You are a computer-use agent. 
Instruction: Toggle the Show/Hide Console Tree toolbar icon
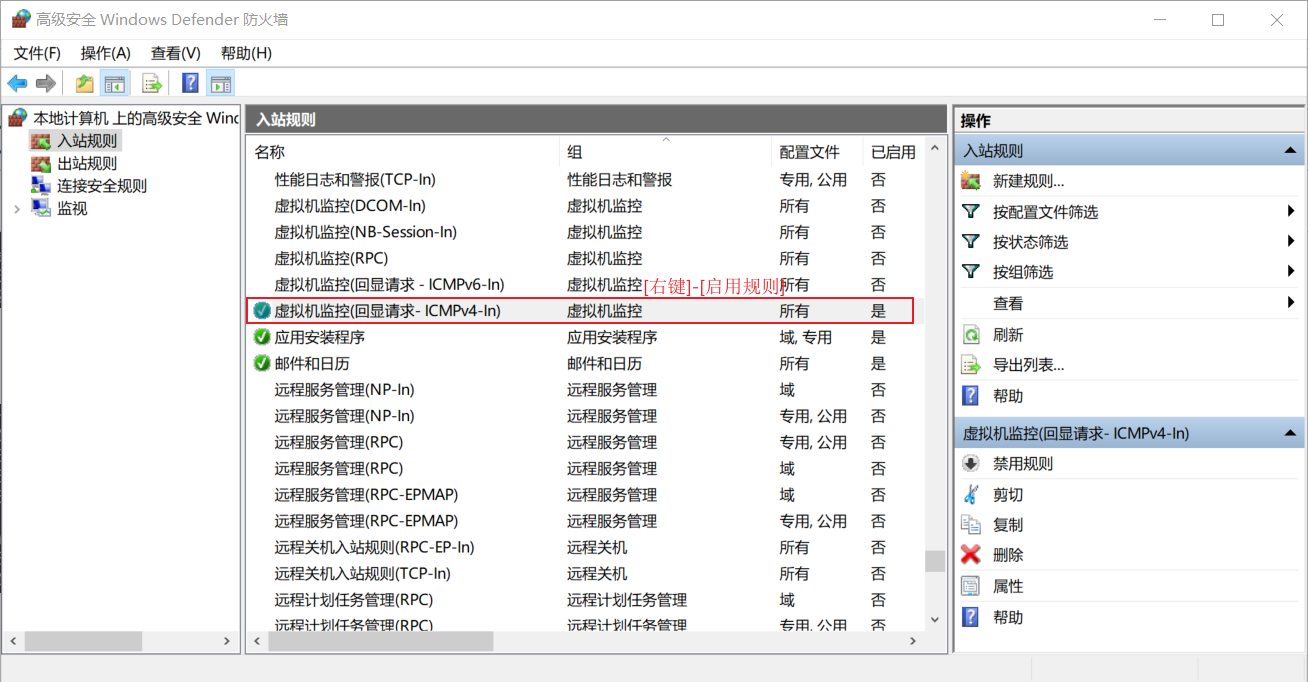point(115,83)
